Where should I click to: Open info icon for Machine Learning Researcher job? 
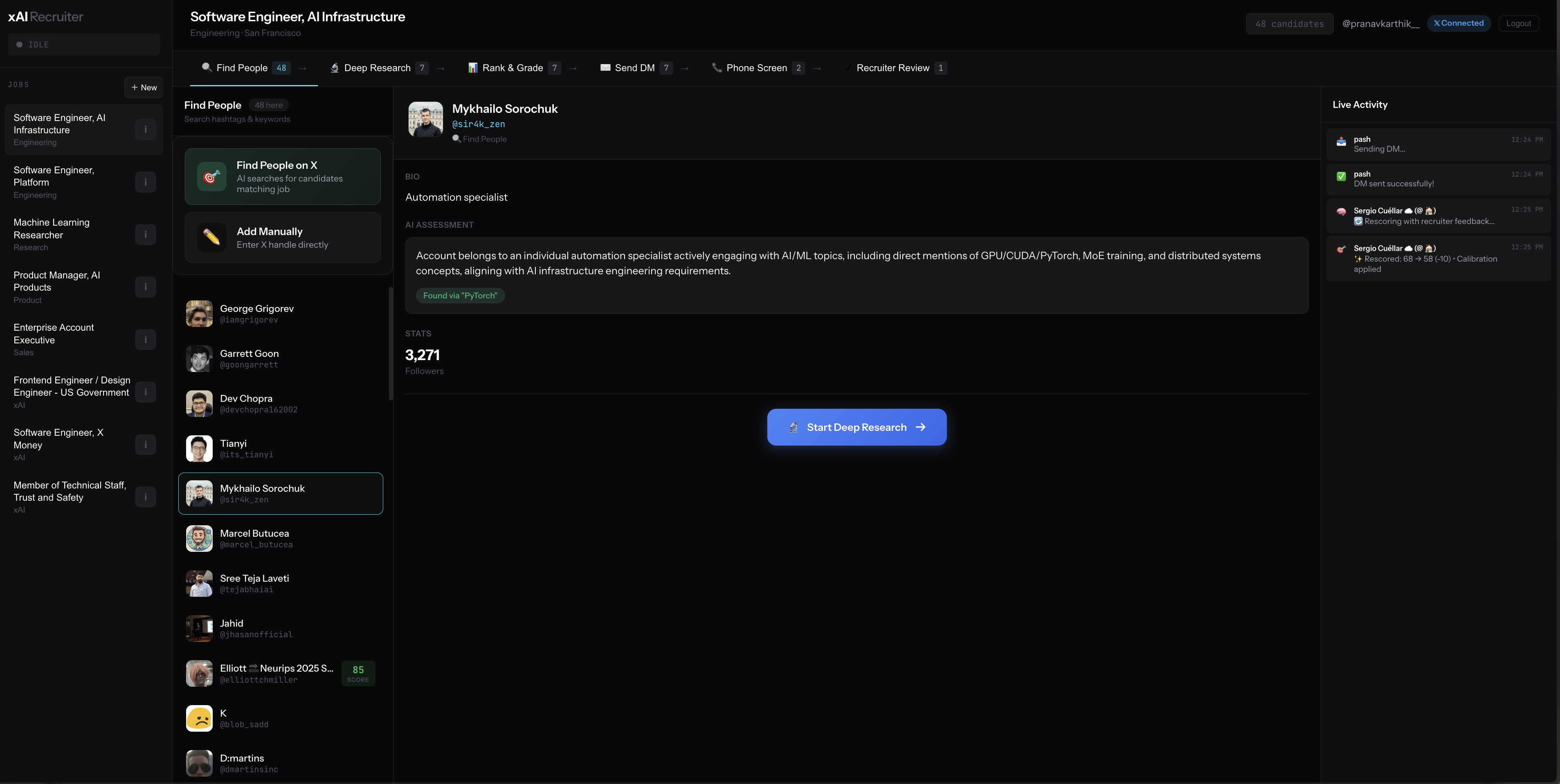tap(145, 235)
